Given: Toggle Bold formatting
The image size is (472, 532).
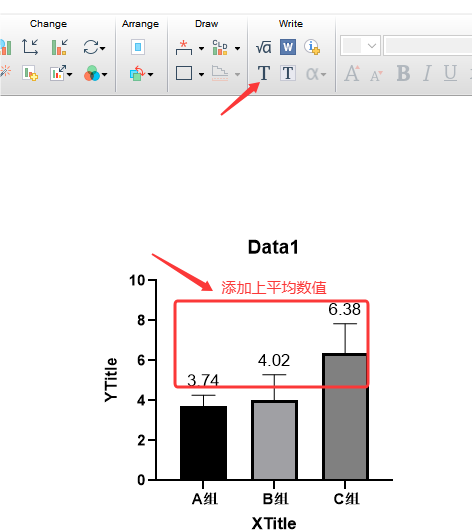Looking at the screenshot, I should 403,73.
